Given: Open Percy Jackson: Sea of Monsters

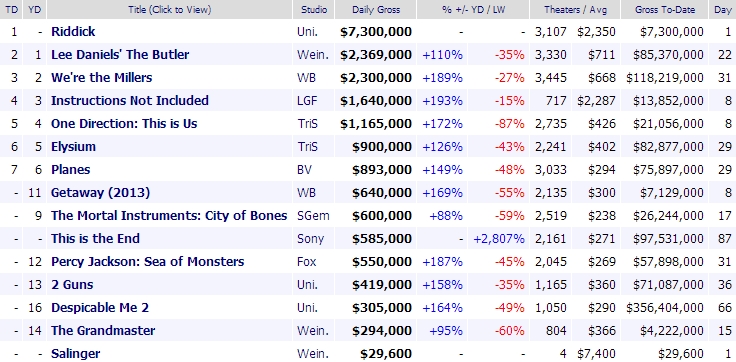Looking at the screenshot, I should point(147,262).
